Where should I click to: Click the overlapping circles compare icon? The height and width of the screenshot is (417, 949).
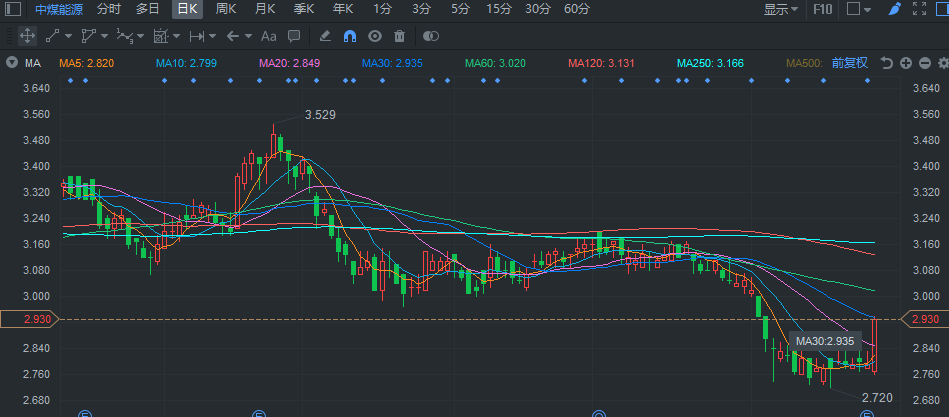(430, 36)
